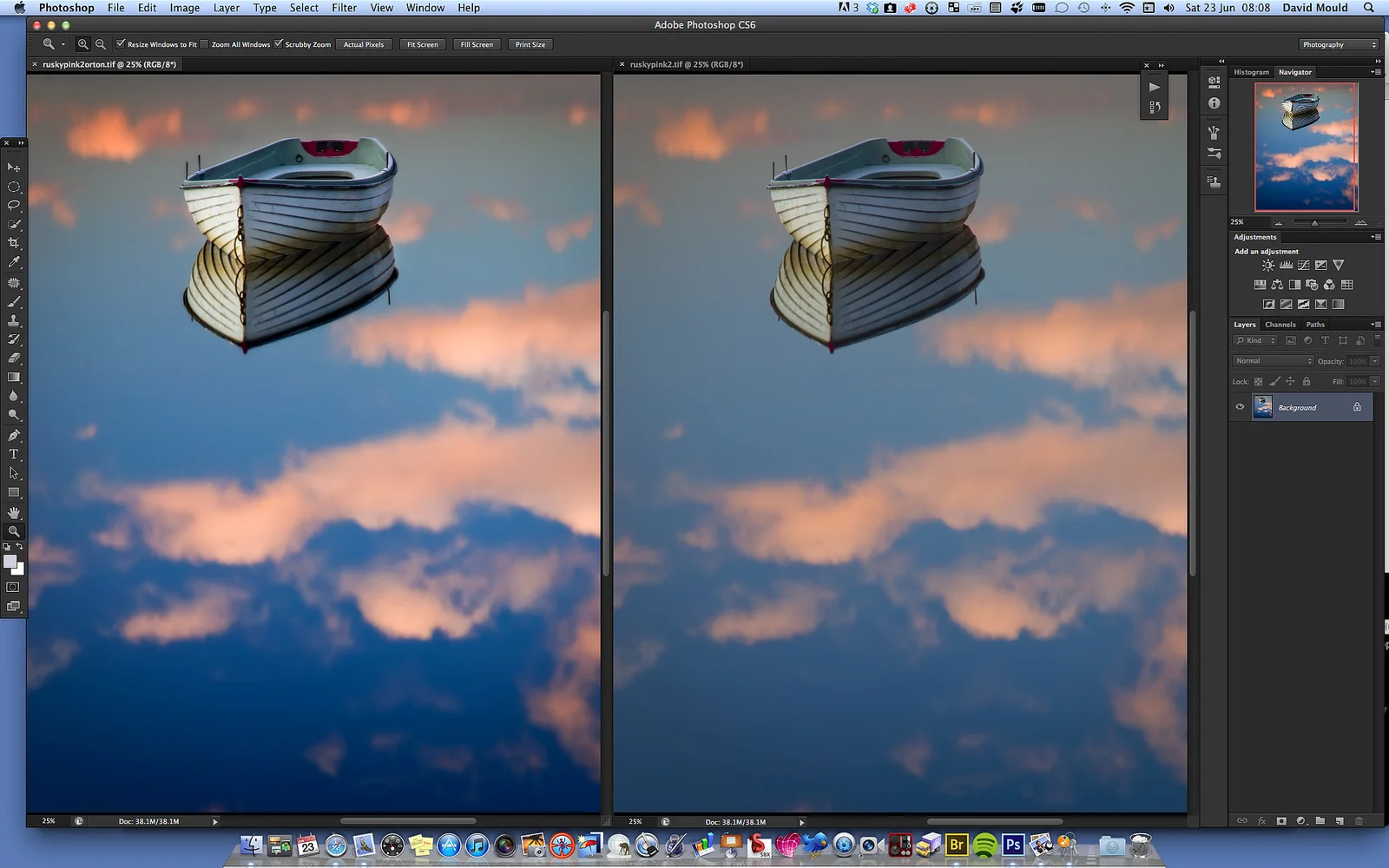Viewport: 1389px width, 868px height.
Task: Select the Quick Selection tool
Action: coord(14,225)
